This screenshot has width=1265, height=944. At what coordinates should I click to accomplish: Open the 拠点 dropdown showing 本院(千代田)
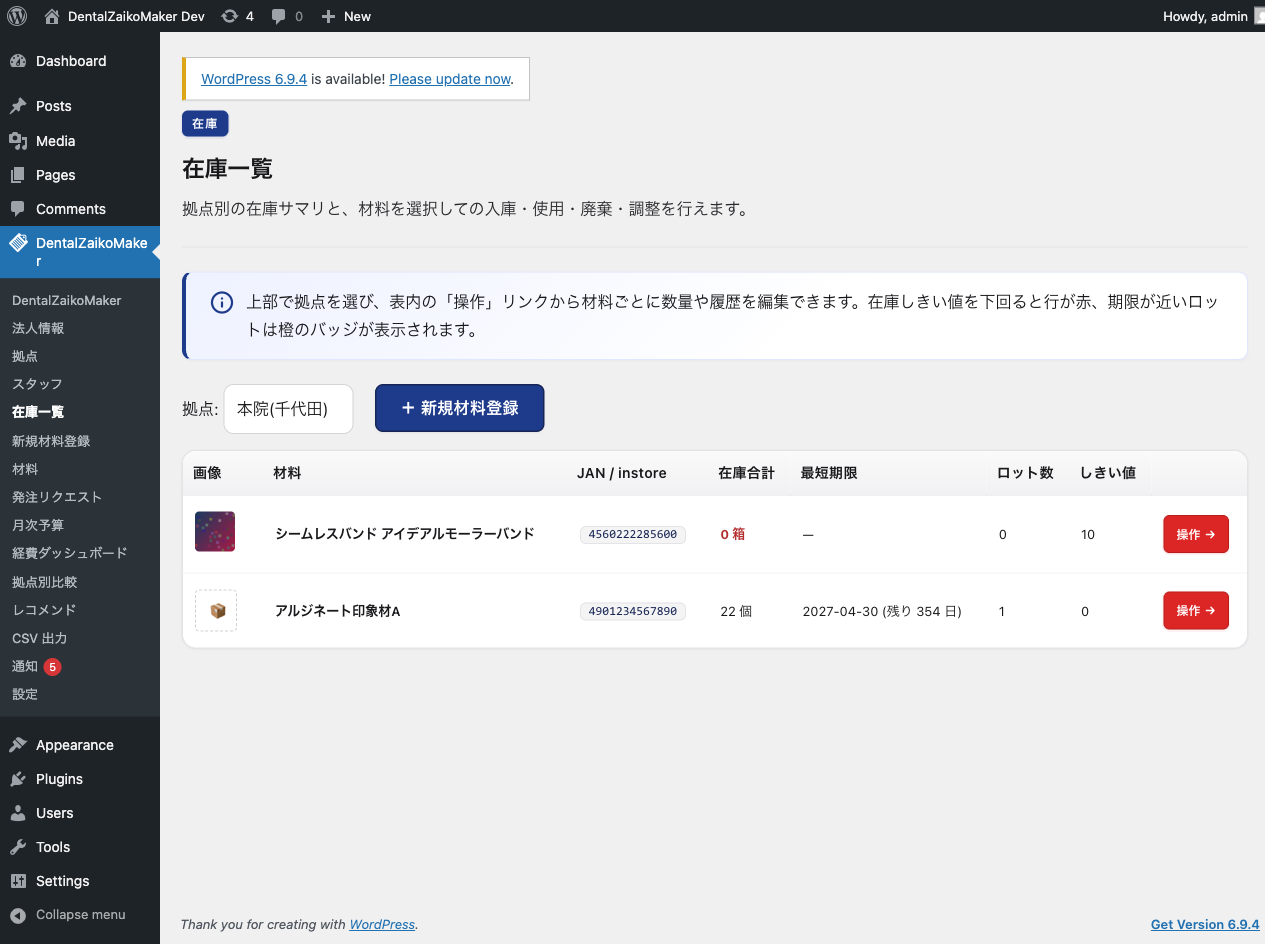pyautogui.click(x=288, y=409)
